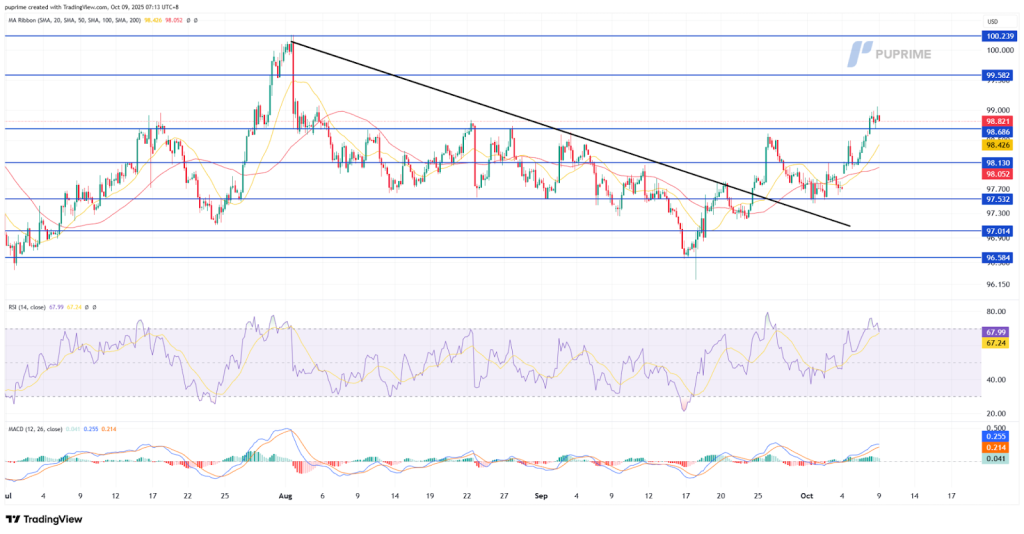Image resolution: width=1024 pixels, height=534 pixels.
Task: Click the yellow 98.426 moving average price tag
Action: tap(999, 145)
